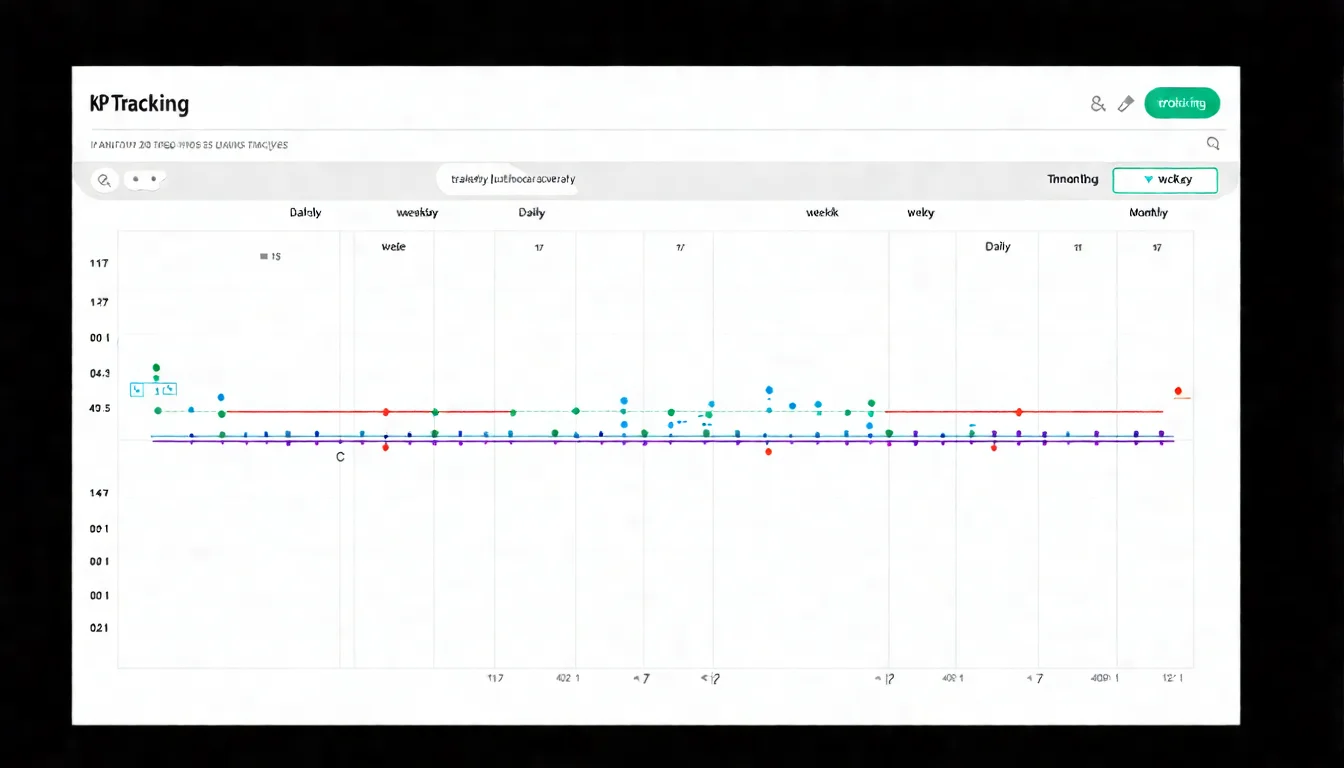Viewport: 1344px width, 768px height.
Task: Click the zoom icon at toolbar's left end
Action: [x=103, y=181]
